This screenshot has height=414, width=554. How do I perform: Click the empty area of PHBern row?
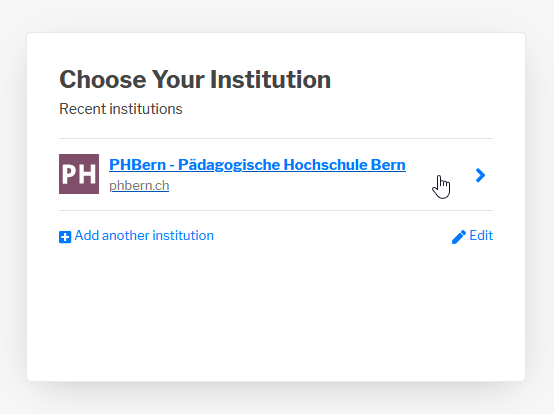[440, 175]
